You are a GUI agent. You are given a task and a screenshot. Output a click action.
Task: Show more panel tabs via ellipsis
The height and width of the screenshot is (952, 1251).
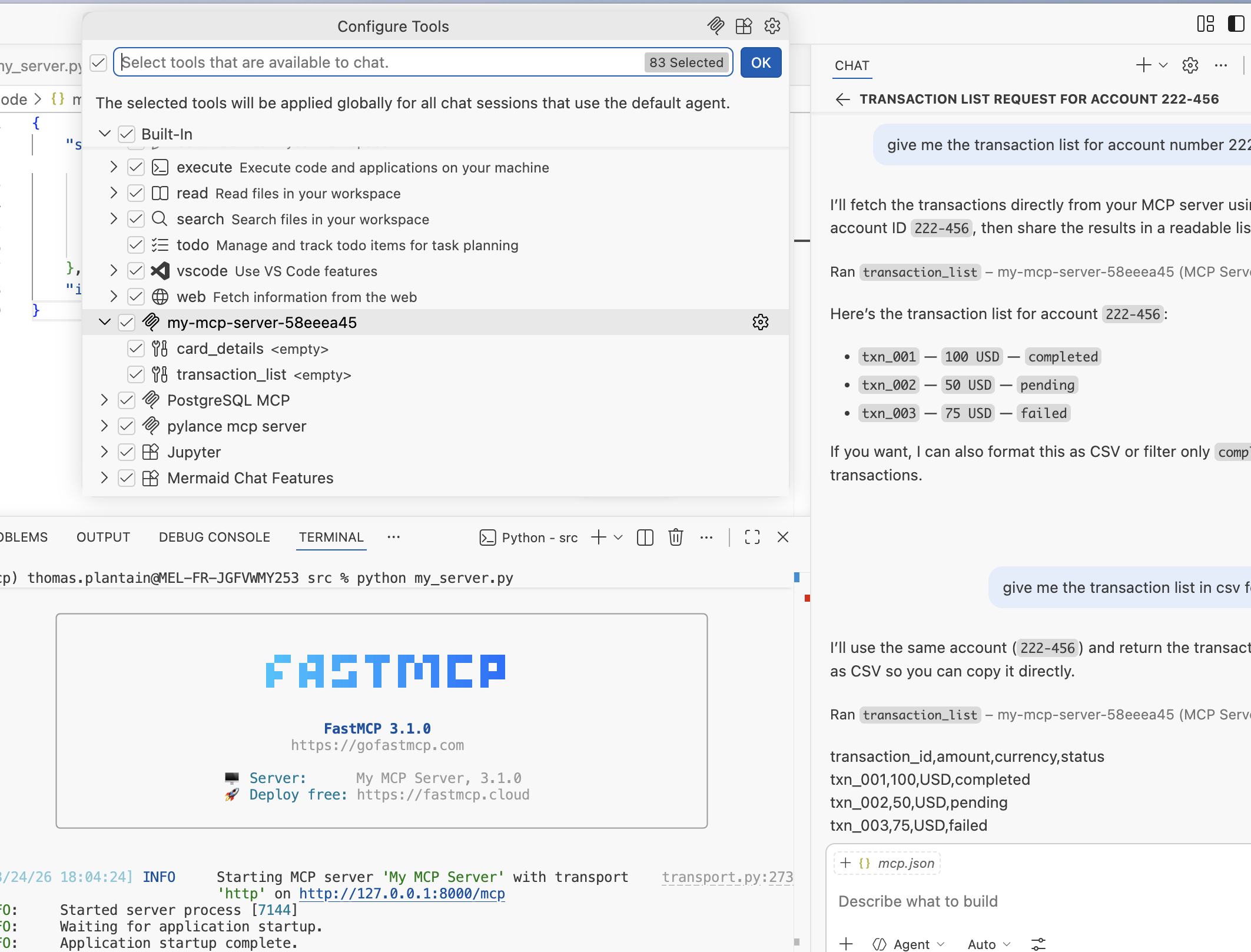(394, 537)
